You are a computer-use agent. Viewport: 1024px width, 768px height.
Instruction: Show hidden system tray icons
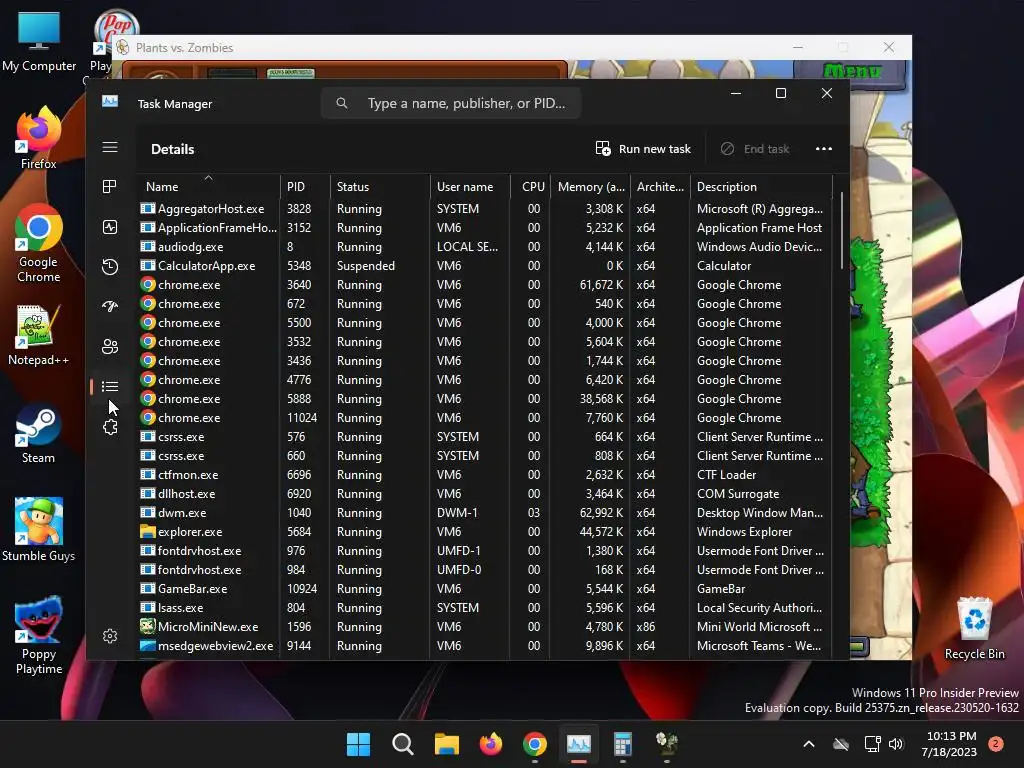click(808, 744)
